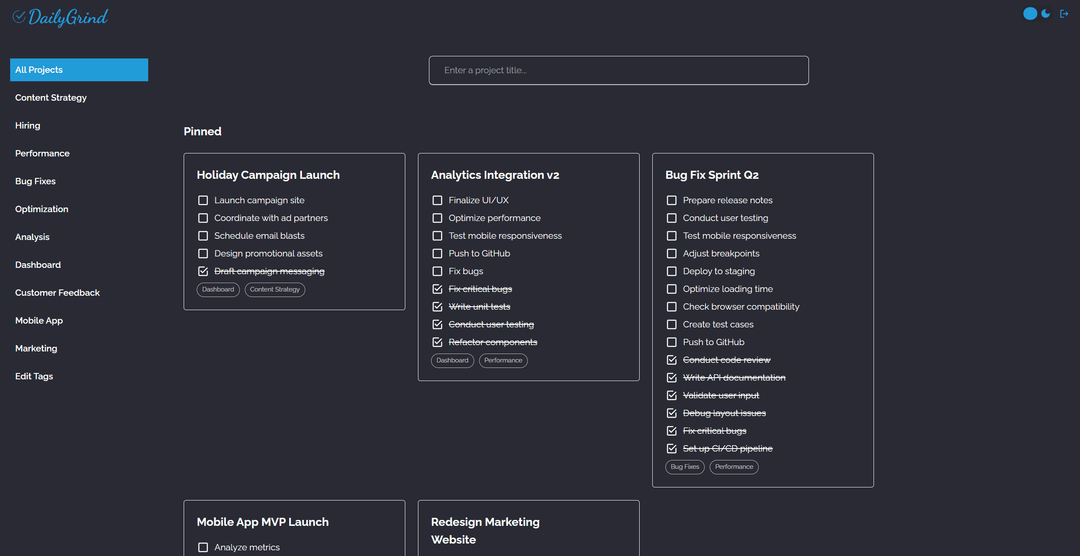Screen dimensions: 1080x556
Task: Uncheck the Refactor components task
Action: click(437, 343)
